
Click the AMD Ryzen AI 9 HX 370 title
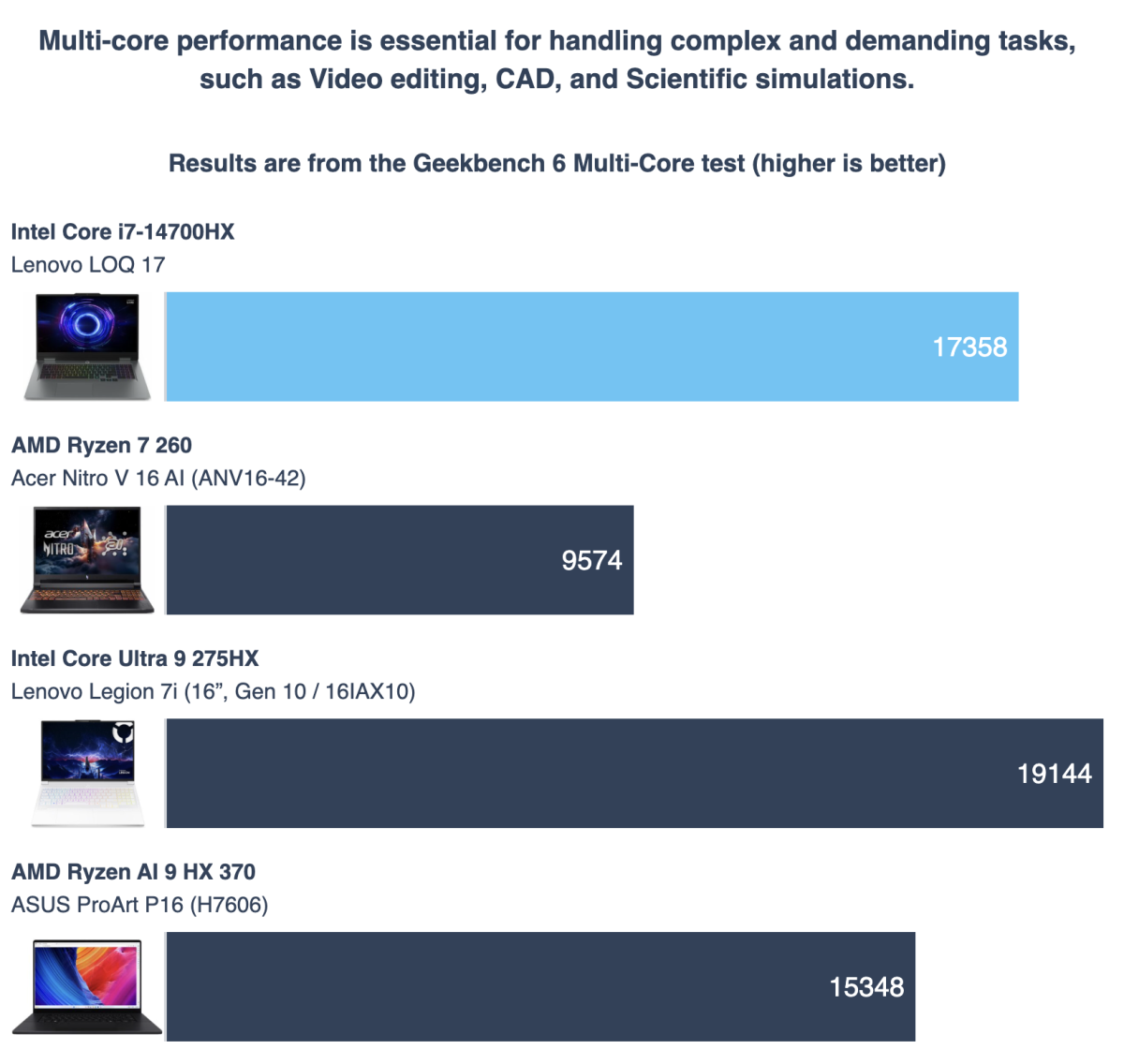pos(133,873)
